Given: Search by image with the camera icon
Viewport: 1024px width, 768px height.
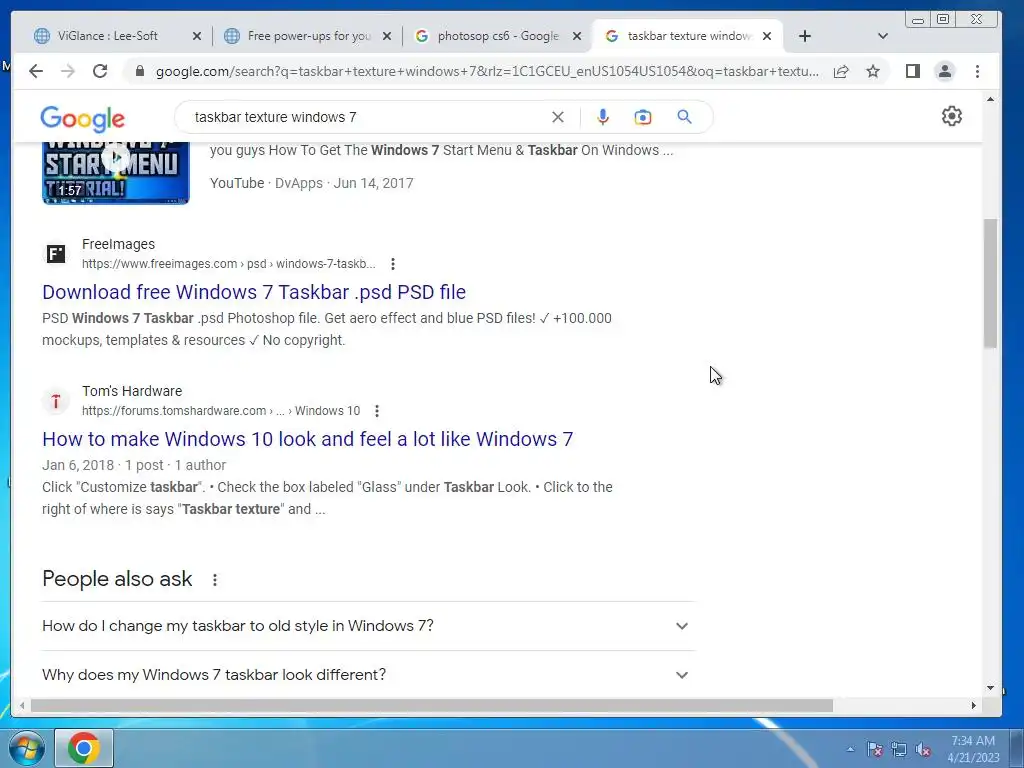Looking at the screenshot, I should pyautogui.click(x=643, y=117).
